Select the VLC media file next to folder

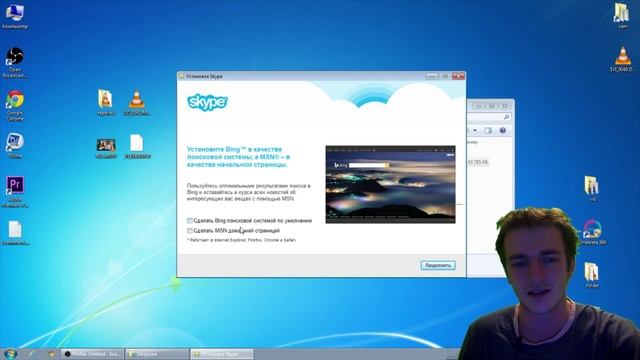tap(137, 102)
